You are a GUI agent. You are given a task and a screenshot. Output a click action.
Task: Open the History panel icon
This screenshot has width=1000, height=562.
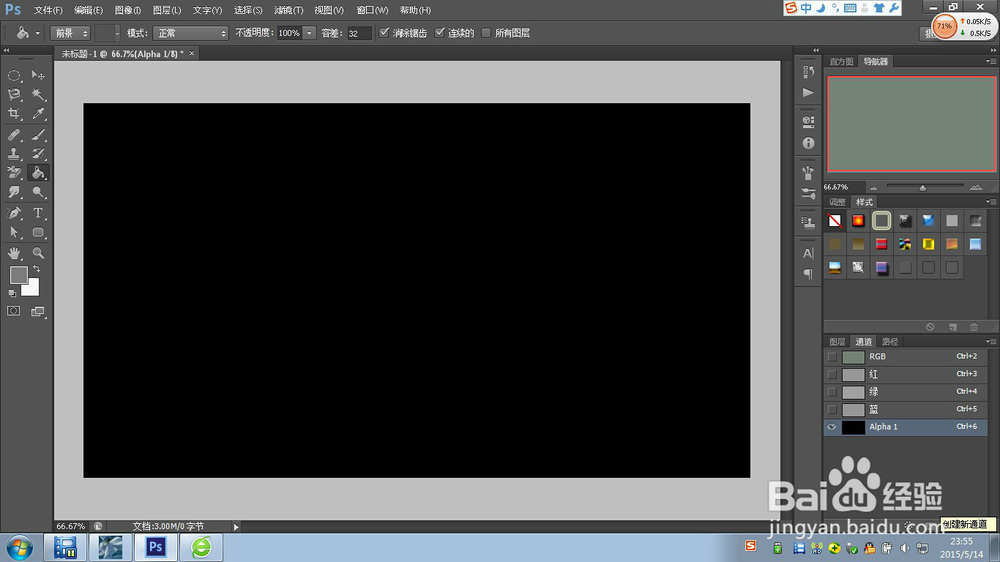(x=809, y=71)
